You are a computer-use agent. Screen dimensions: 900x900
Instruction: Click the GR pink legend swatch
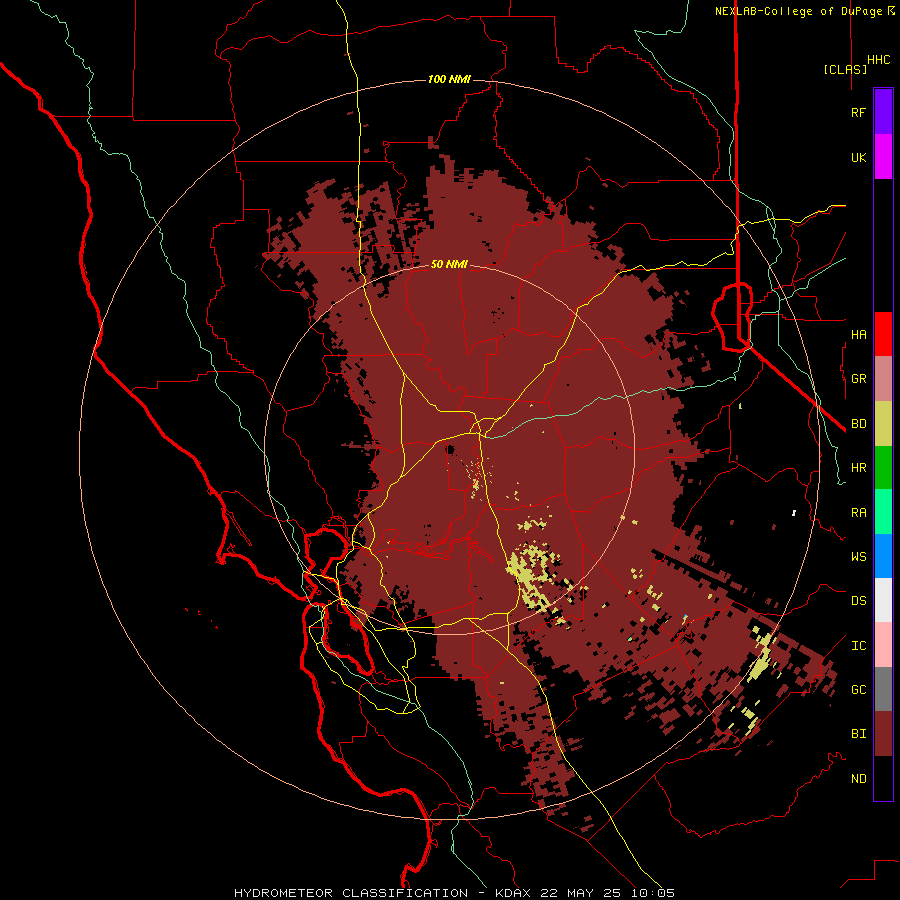tap(883, 378)
